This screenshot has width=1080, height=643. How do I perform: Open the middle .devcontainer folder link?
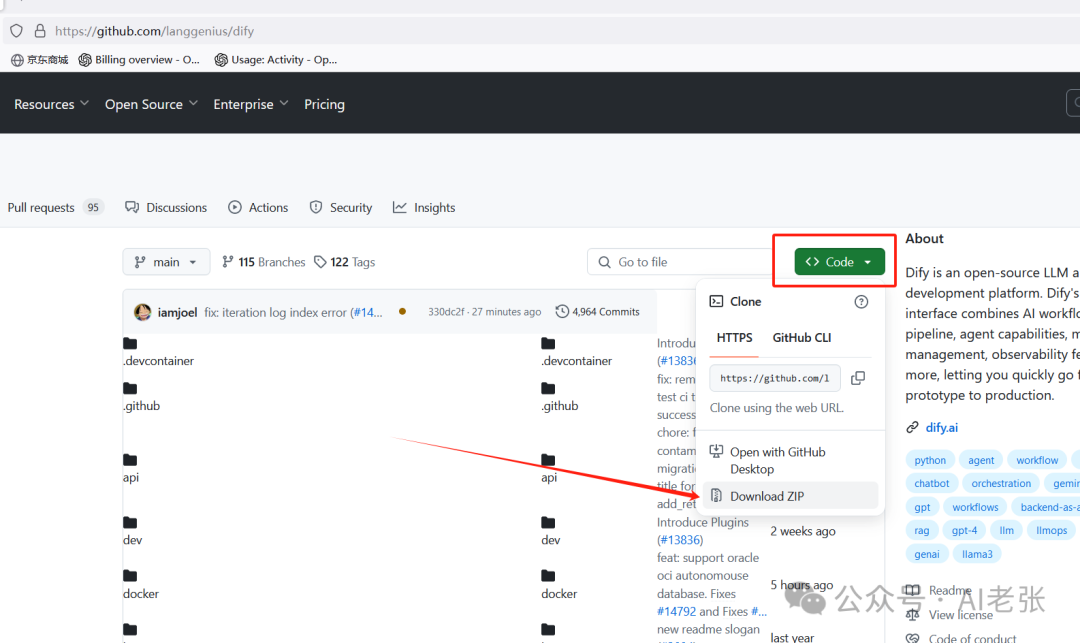(x=577, y=361)
